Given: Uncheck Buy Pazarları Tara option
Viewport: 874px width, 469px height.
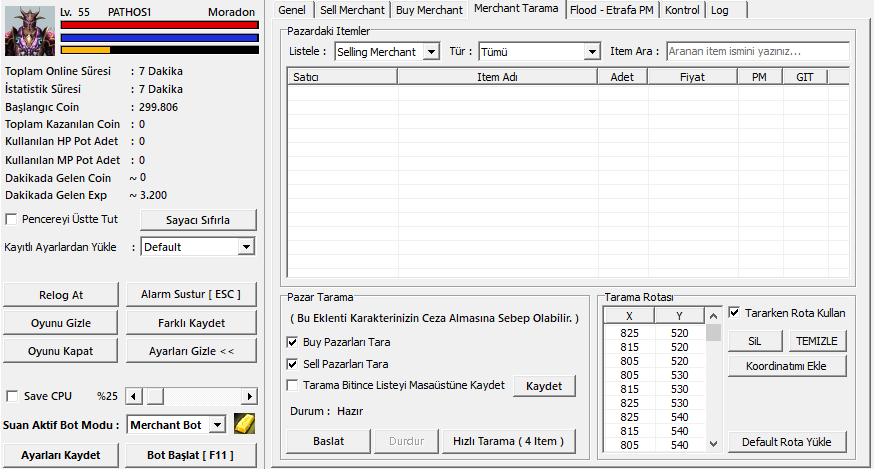Looking at the screenshot, I should pyautogui.click(x=292, y=342).
